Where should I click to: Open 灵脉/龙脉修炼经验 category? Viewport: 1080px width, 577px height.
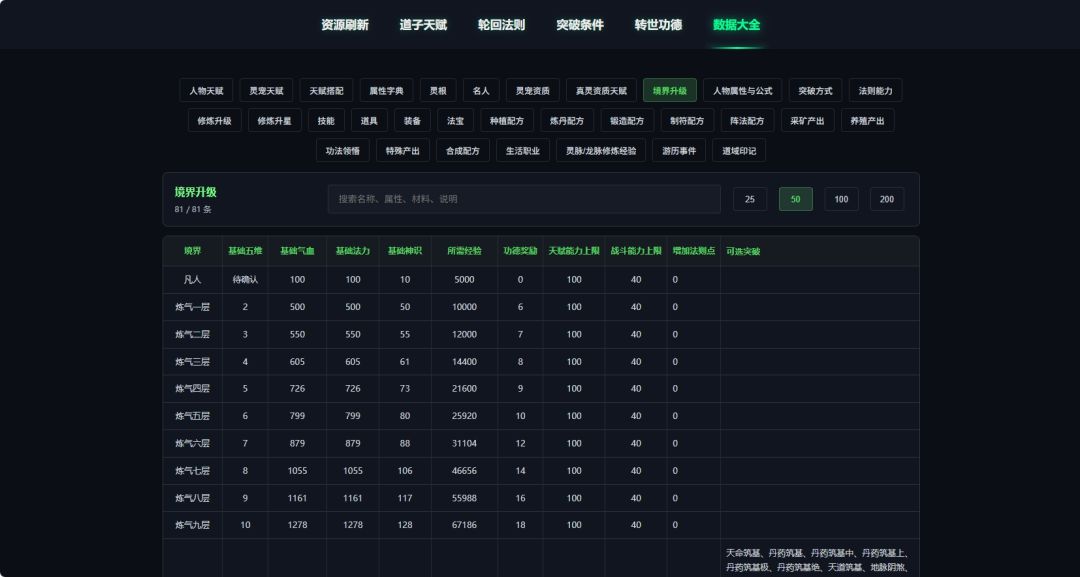[601, 151]
